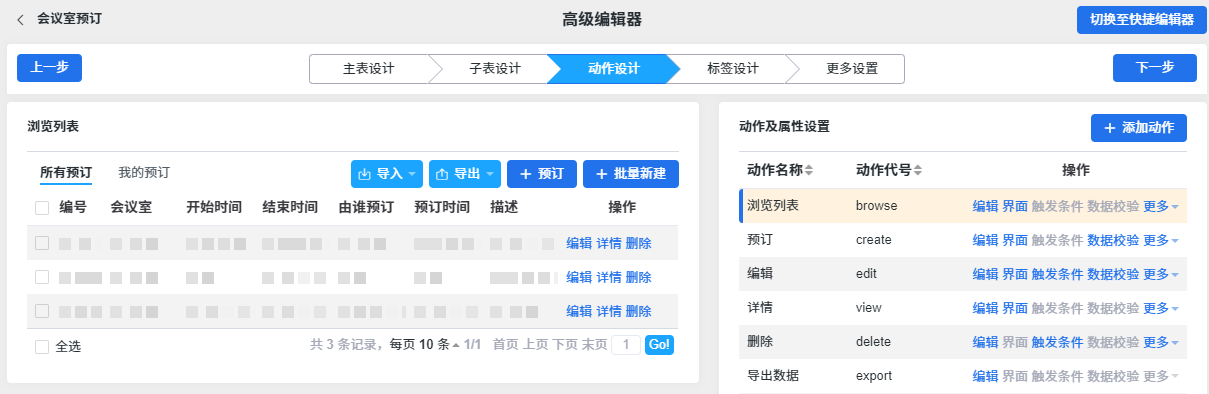1209x394 pixels.
Task: Click 触发条件 for the view action
Action: pyautogui.click(x=1057, y=308)
